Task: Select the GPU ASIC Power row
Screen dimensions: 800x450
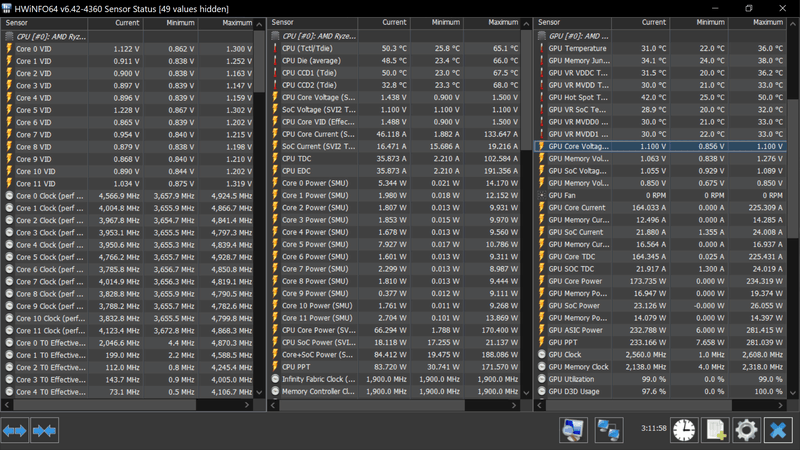Action: click(x=660, y=330)
